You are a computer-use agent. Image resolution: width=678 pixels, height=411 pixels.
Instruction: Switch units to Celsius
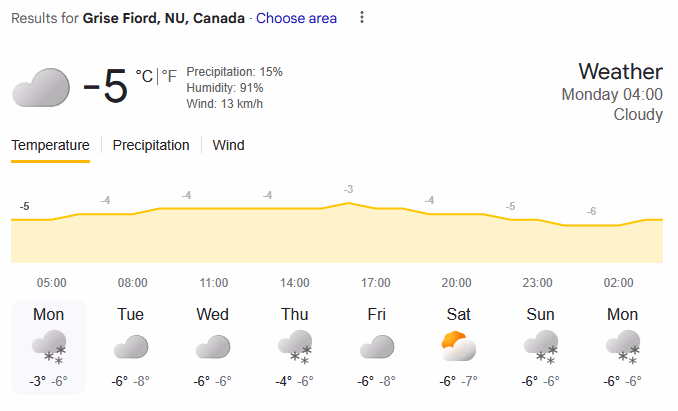tap(144, 76)
